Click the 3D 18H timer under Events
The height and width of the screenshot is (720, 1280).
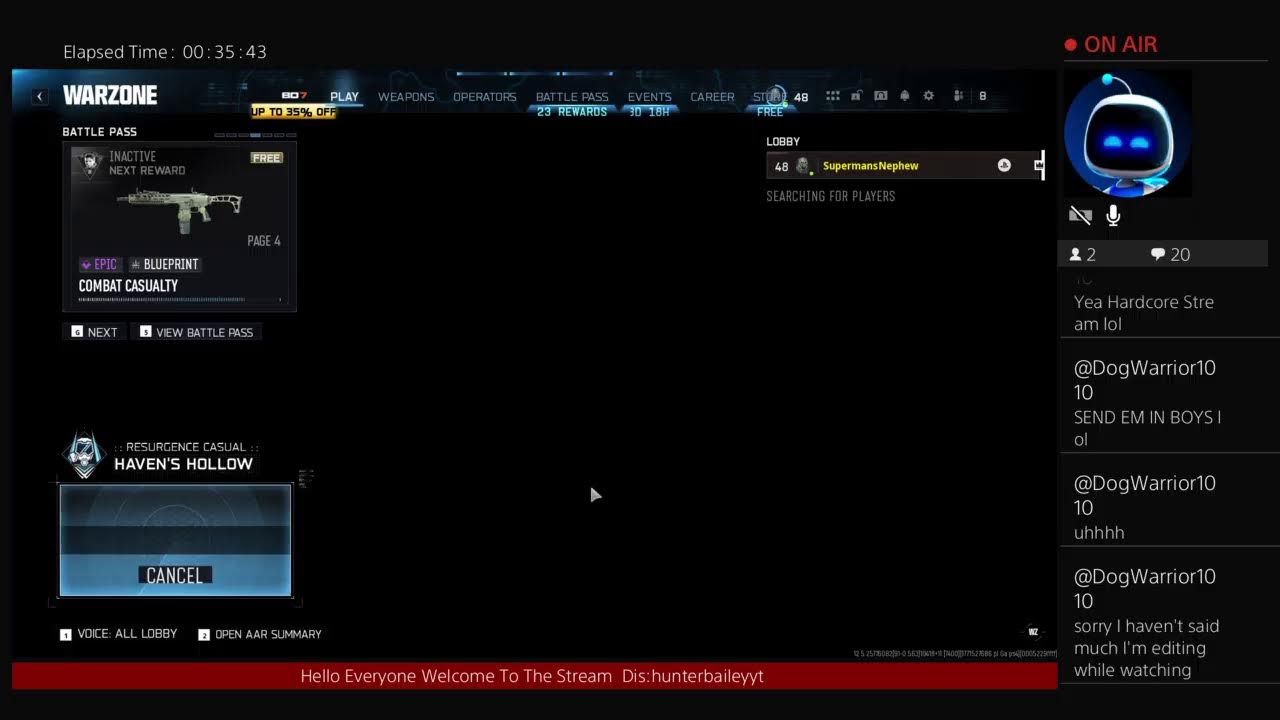pyautogui.click(x=649, y=112)
